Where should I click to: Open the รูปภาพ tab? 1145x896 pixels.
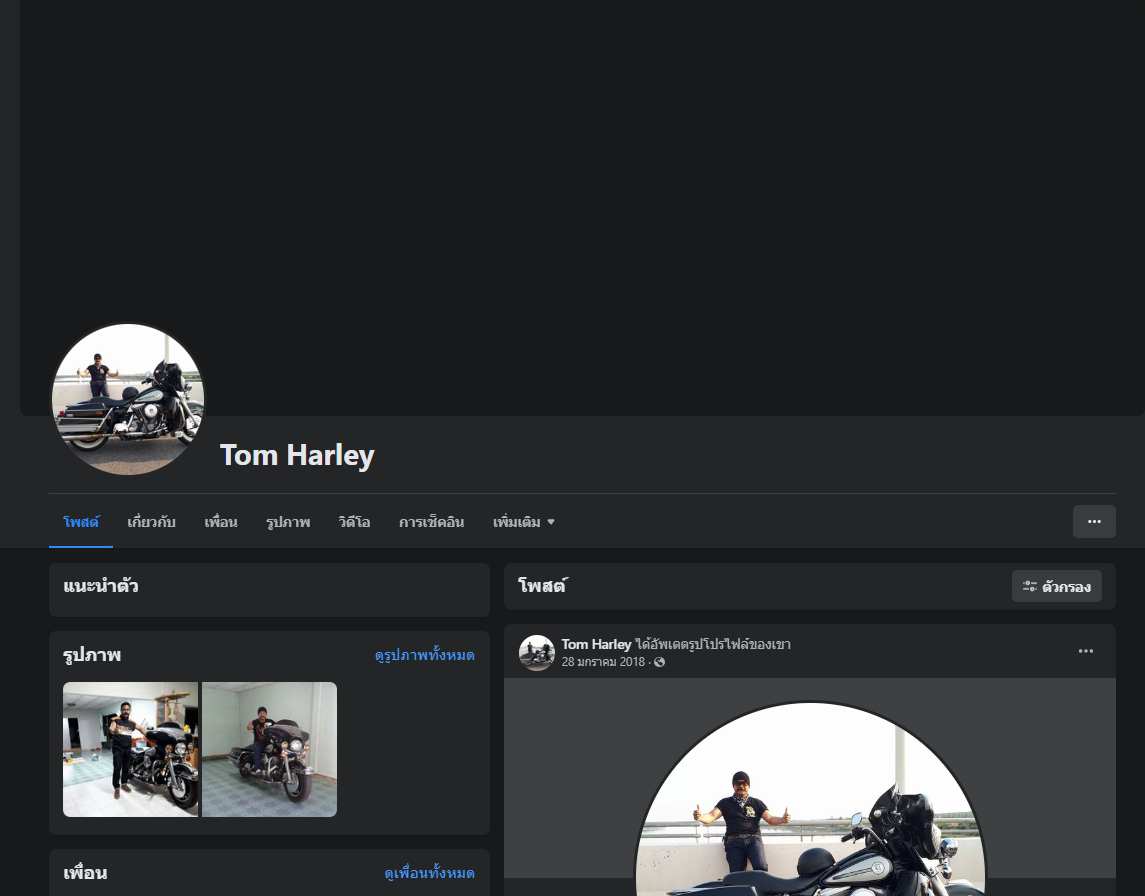tap(288, 522)
